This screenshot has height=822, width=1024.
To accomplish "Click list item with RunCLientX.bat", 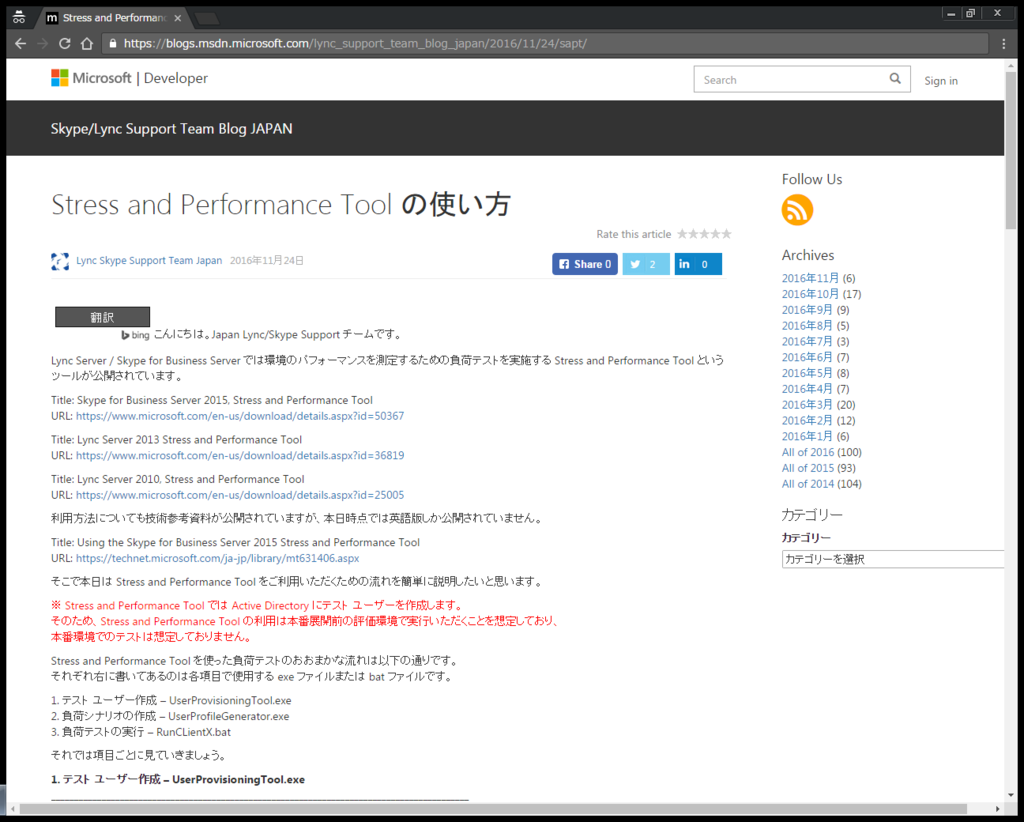I will coord(141,732).
